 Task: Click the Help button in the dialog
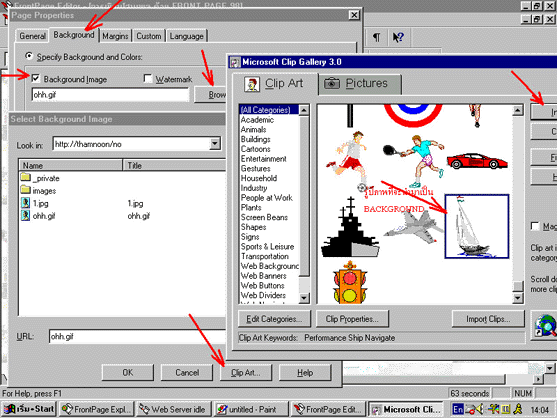[x=305, y=373]
